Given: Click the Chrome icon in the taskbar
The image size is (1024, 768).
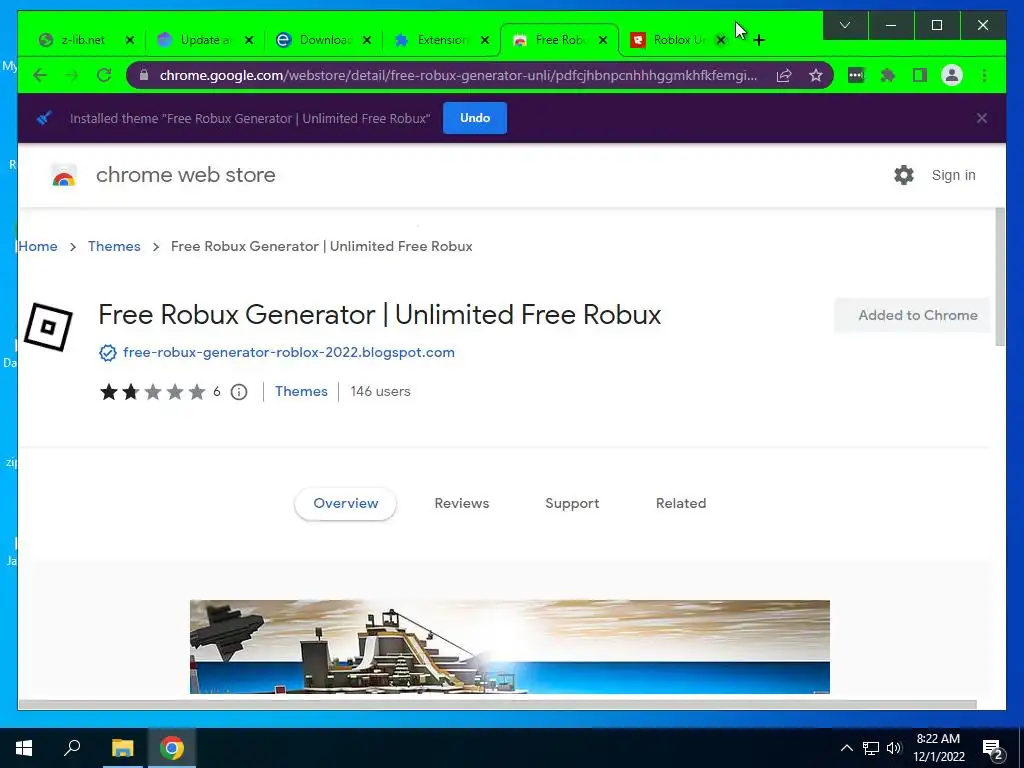Looking at the screenshot, I should 172,748.
